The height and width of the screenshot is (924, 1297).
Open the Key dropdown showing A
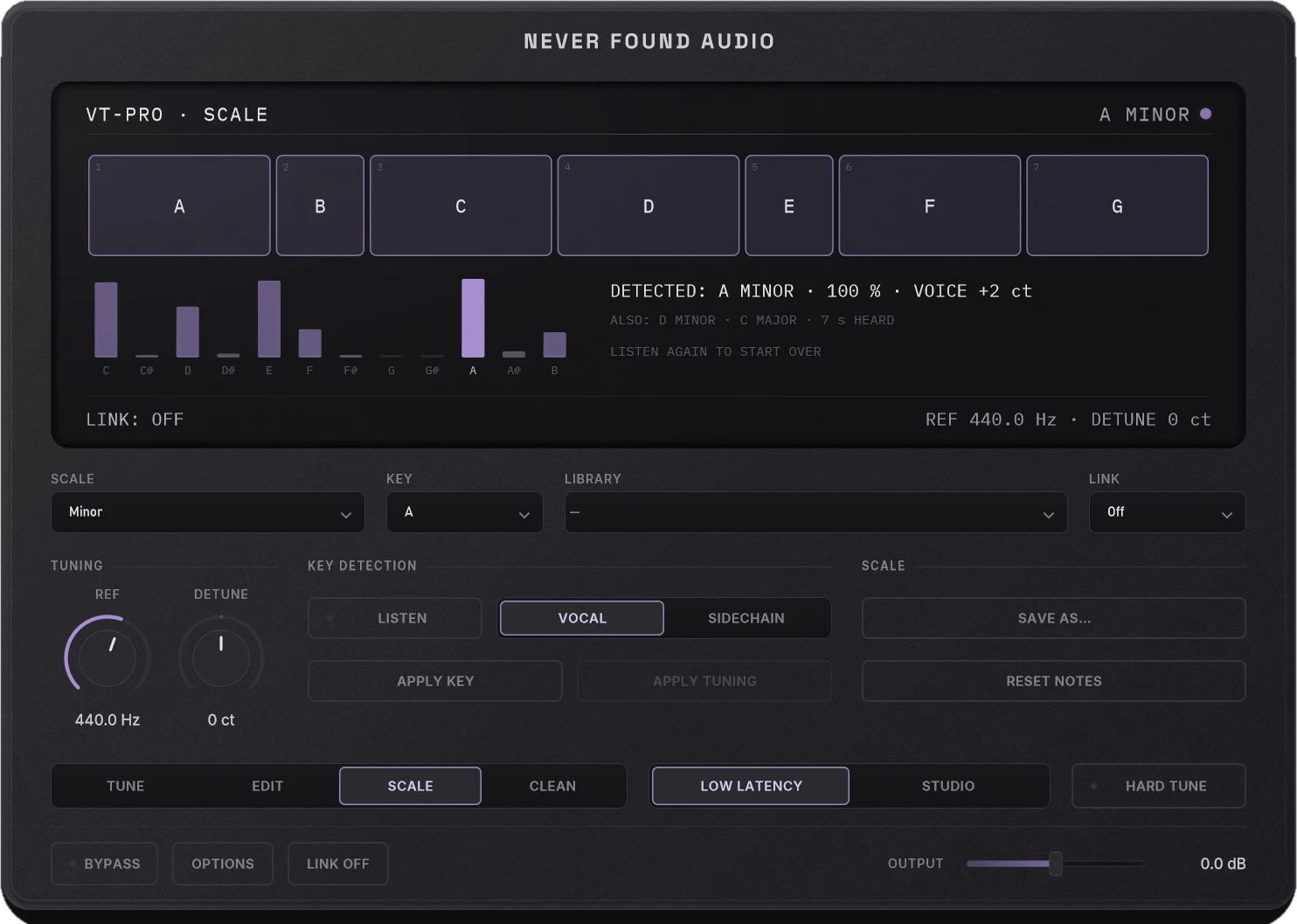pyautogui.click(x=465, y=512)
